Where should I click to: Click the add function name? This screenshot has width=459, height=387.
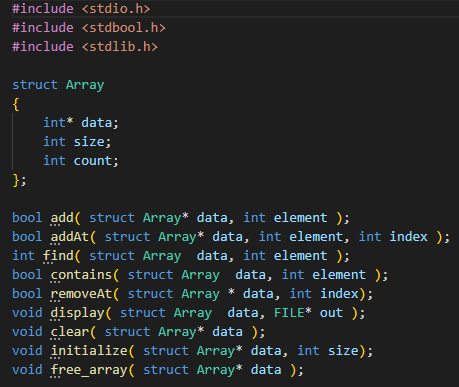click(x=62, y=218)
